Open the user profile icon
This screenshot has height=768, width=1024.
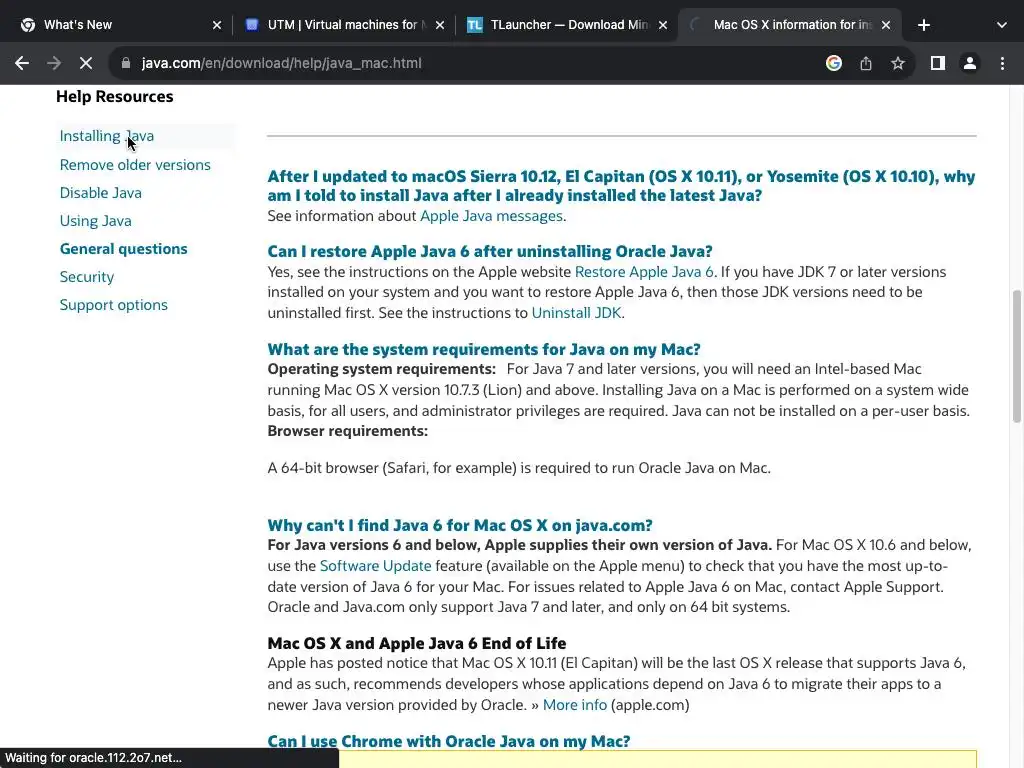[970, 63]
